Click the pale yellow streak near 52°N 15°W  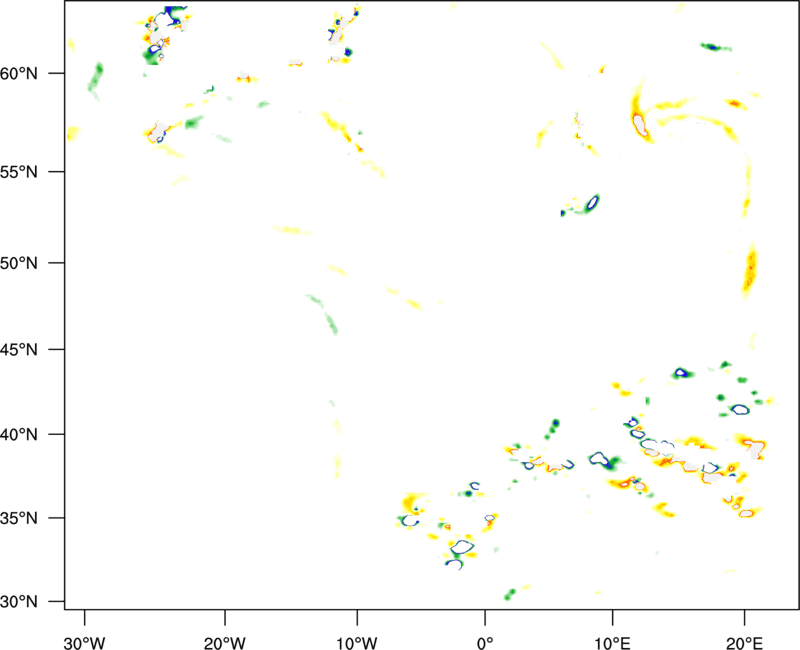[x=292, y=231]
